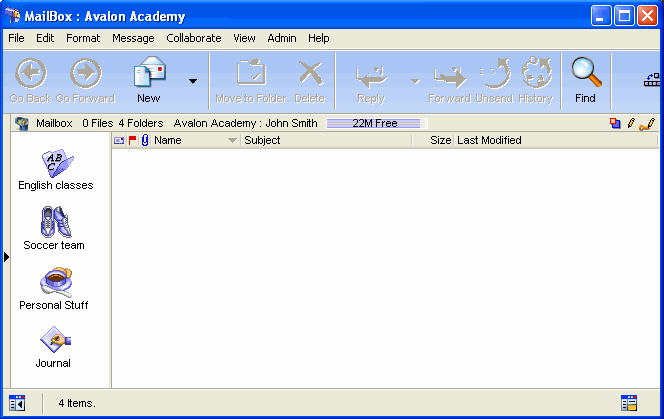
Task: Click the paperclip attachment column icon
Action: coord(144,141)
